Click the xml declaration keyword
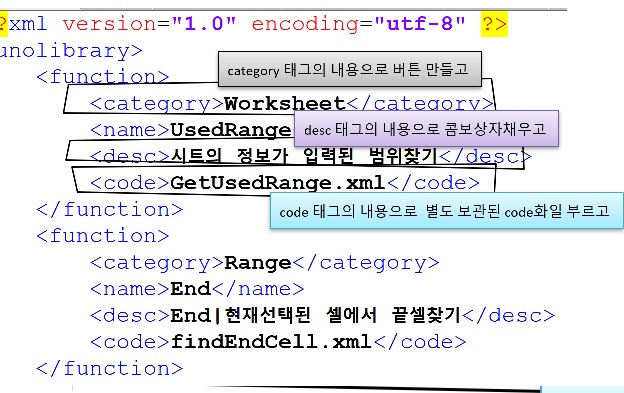This screenshot has height=393, width=624. [28, 24]
